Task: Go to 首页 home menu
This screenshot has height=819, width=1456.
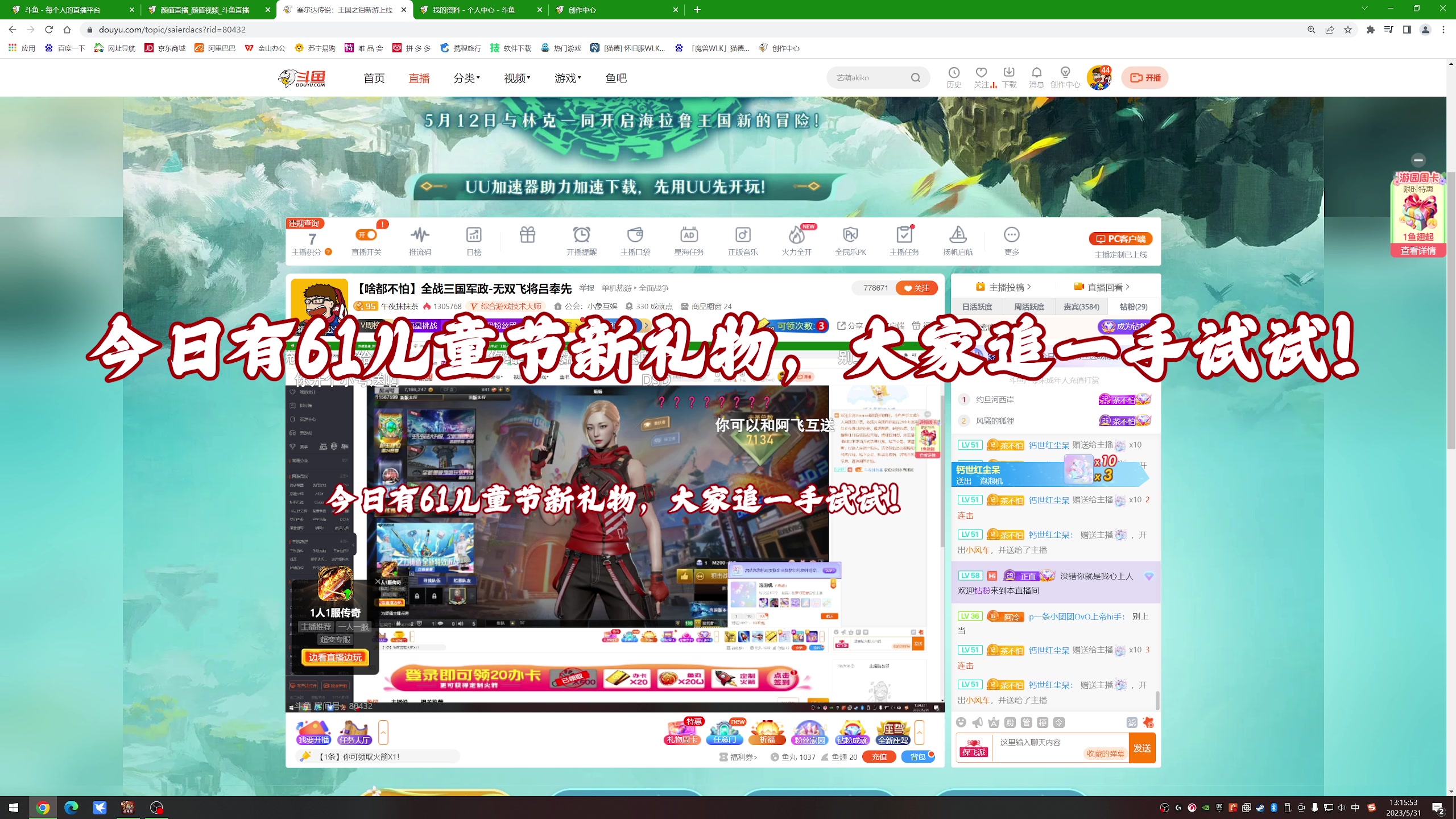Action: point(374,78)
